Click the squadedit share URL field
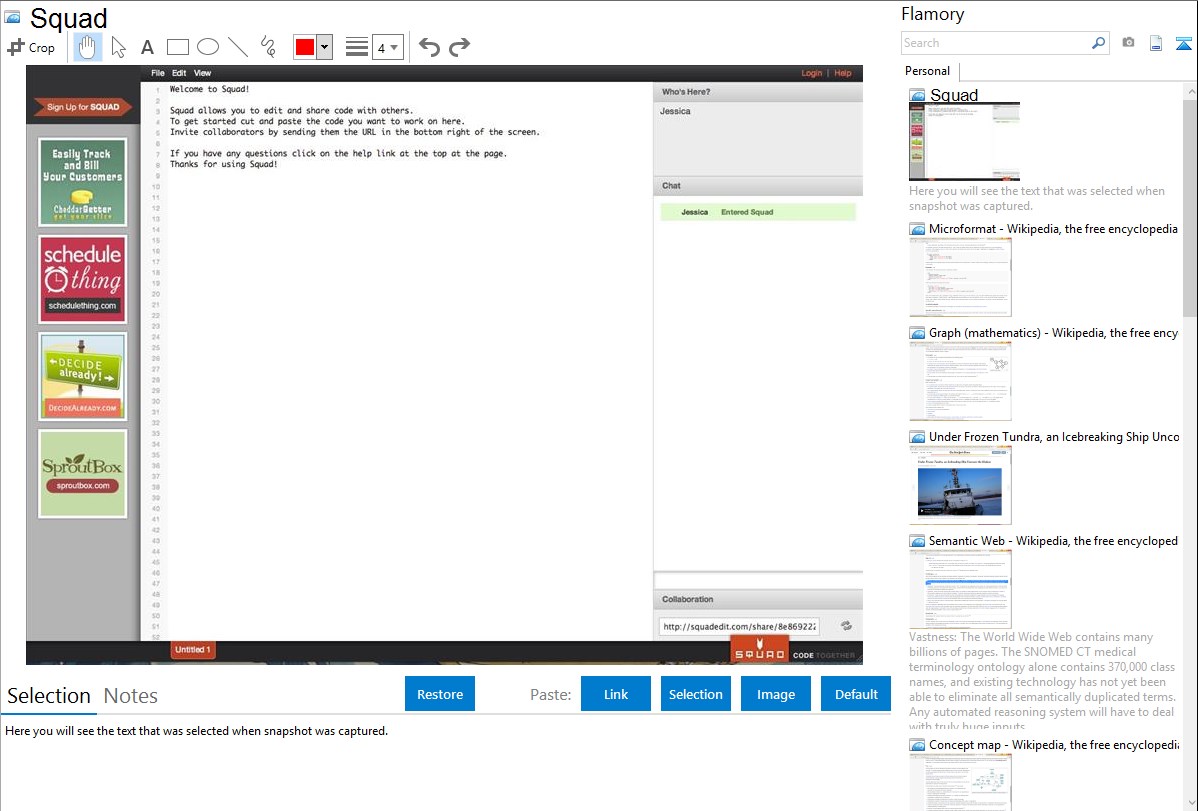Screen dimensions: 1198x811 click(739, 627)
